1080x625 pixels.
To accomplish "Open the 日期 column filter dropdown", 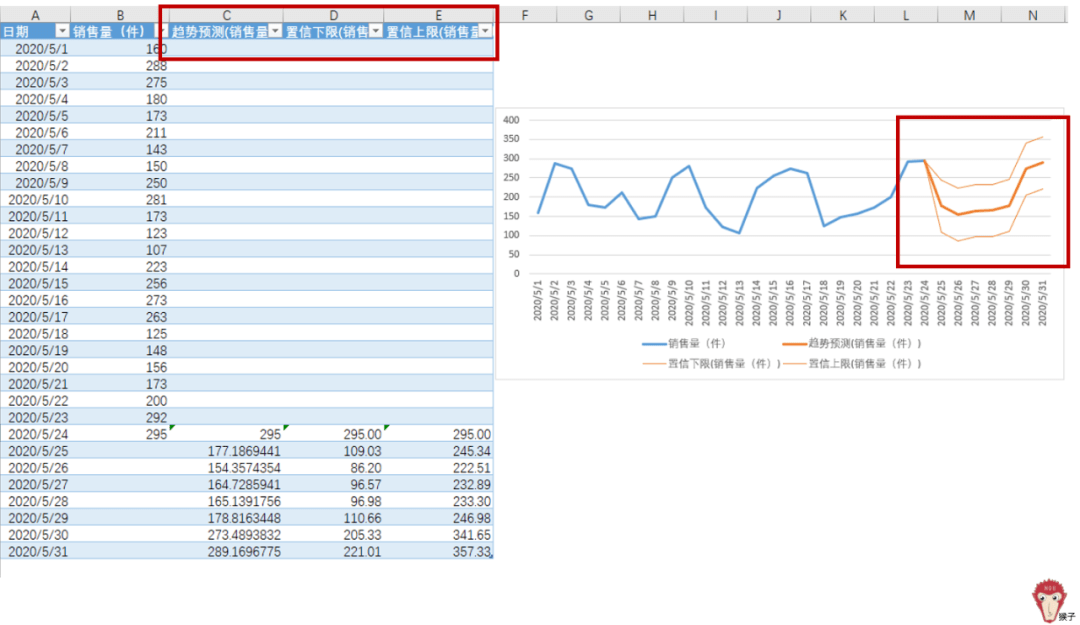I will coord(62,31).
